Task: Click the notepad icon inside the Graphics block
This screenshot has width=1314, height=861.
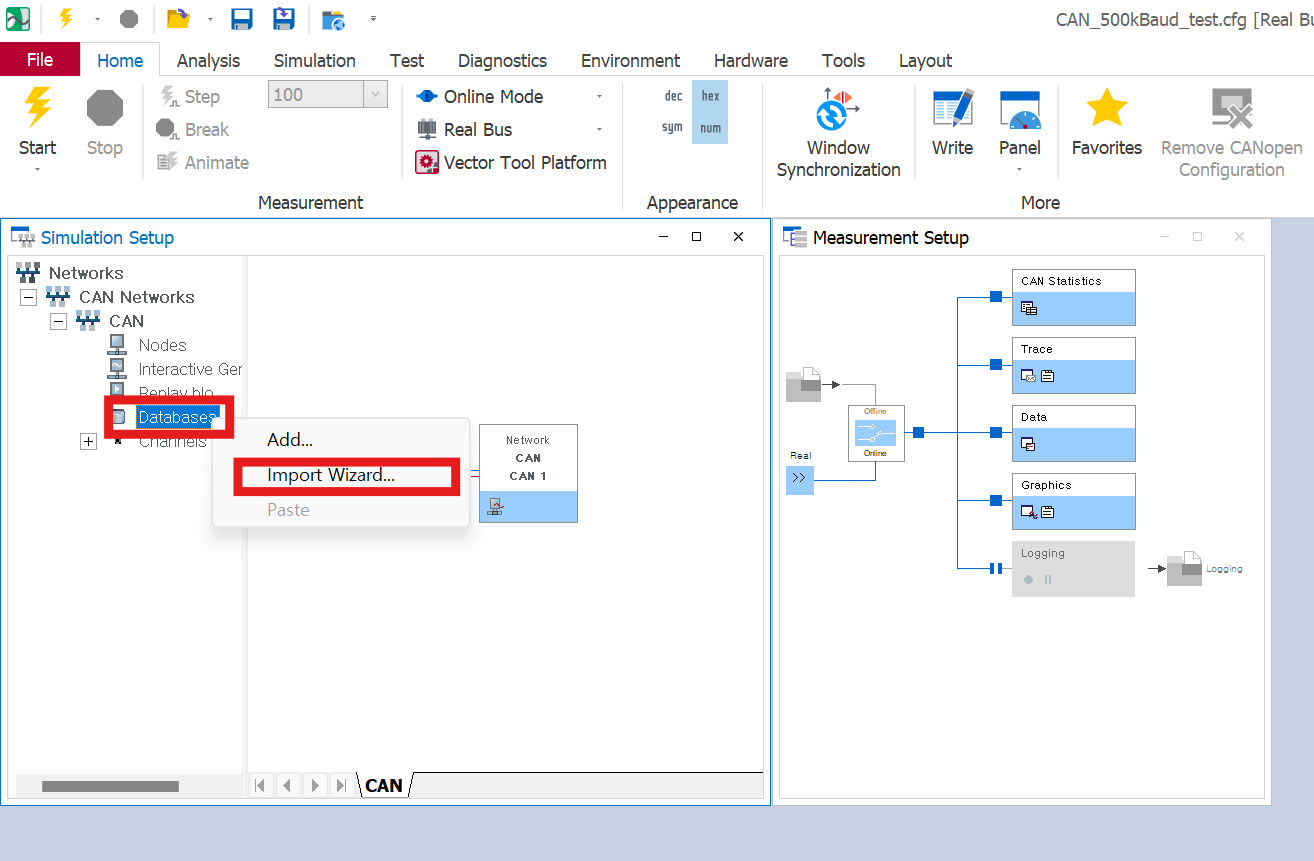Action: click(x=1047, y=512)
